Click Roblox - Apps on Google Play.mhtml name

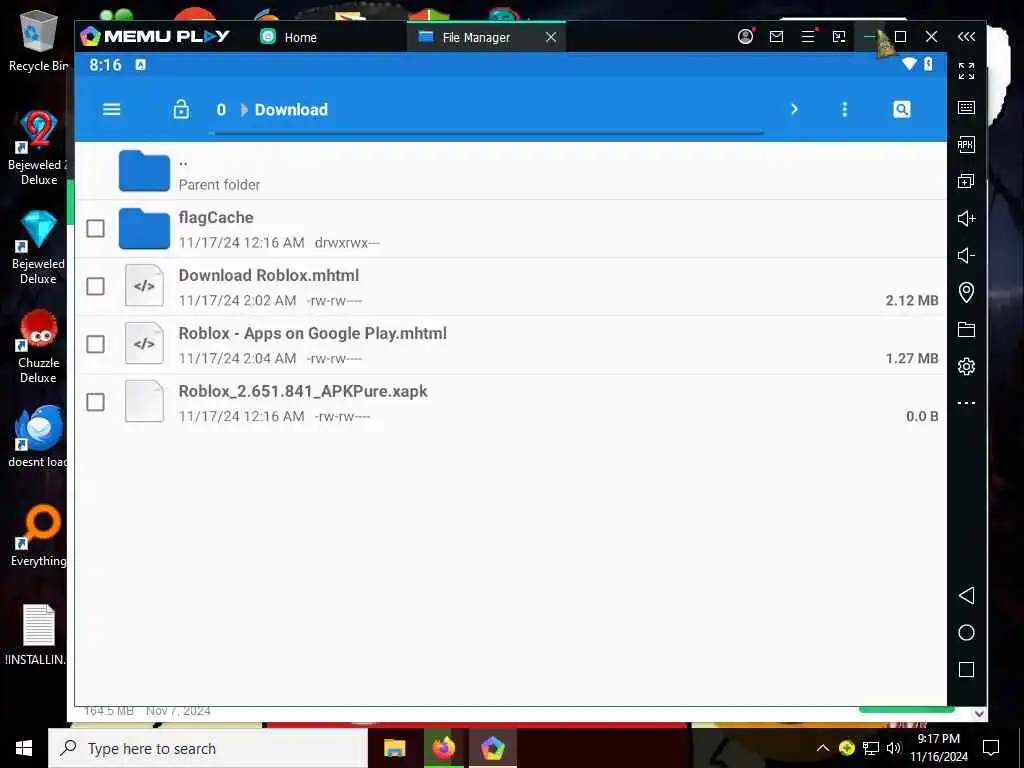click(x=313, y=334)
